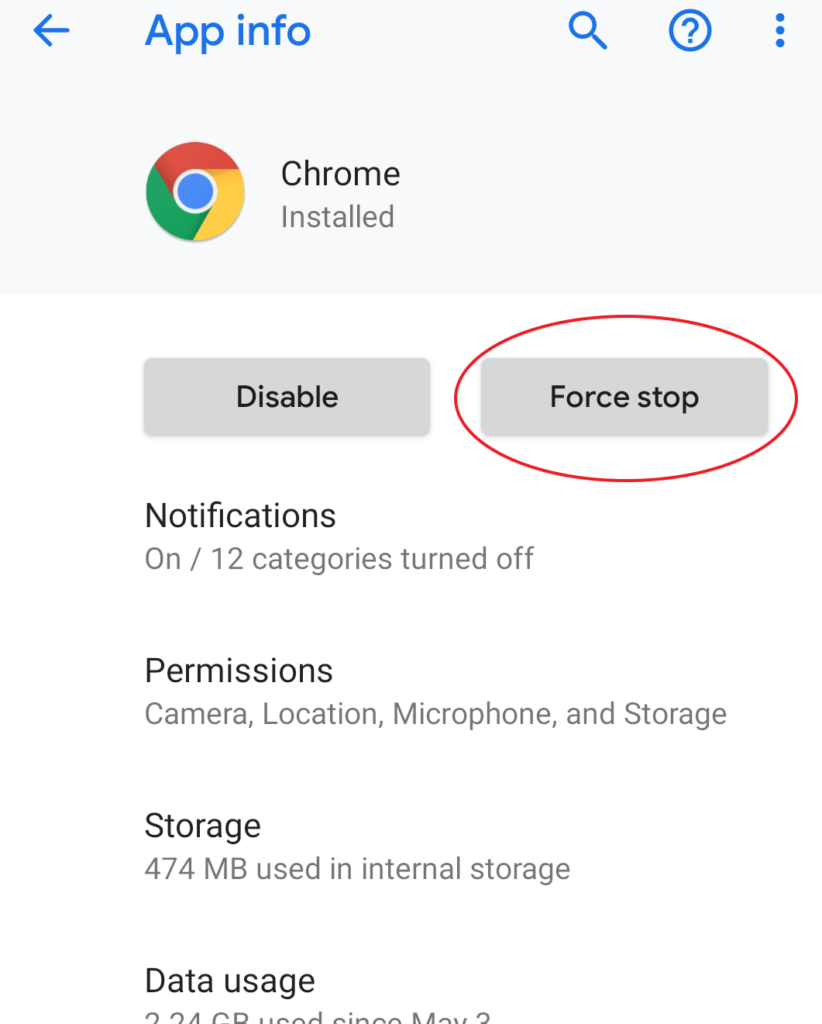Screen dimensions: 822x1024
Task: Tap Chrome app name text
Action: pos(340,173)
